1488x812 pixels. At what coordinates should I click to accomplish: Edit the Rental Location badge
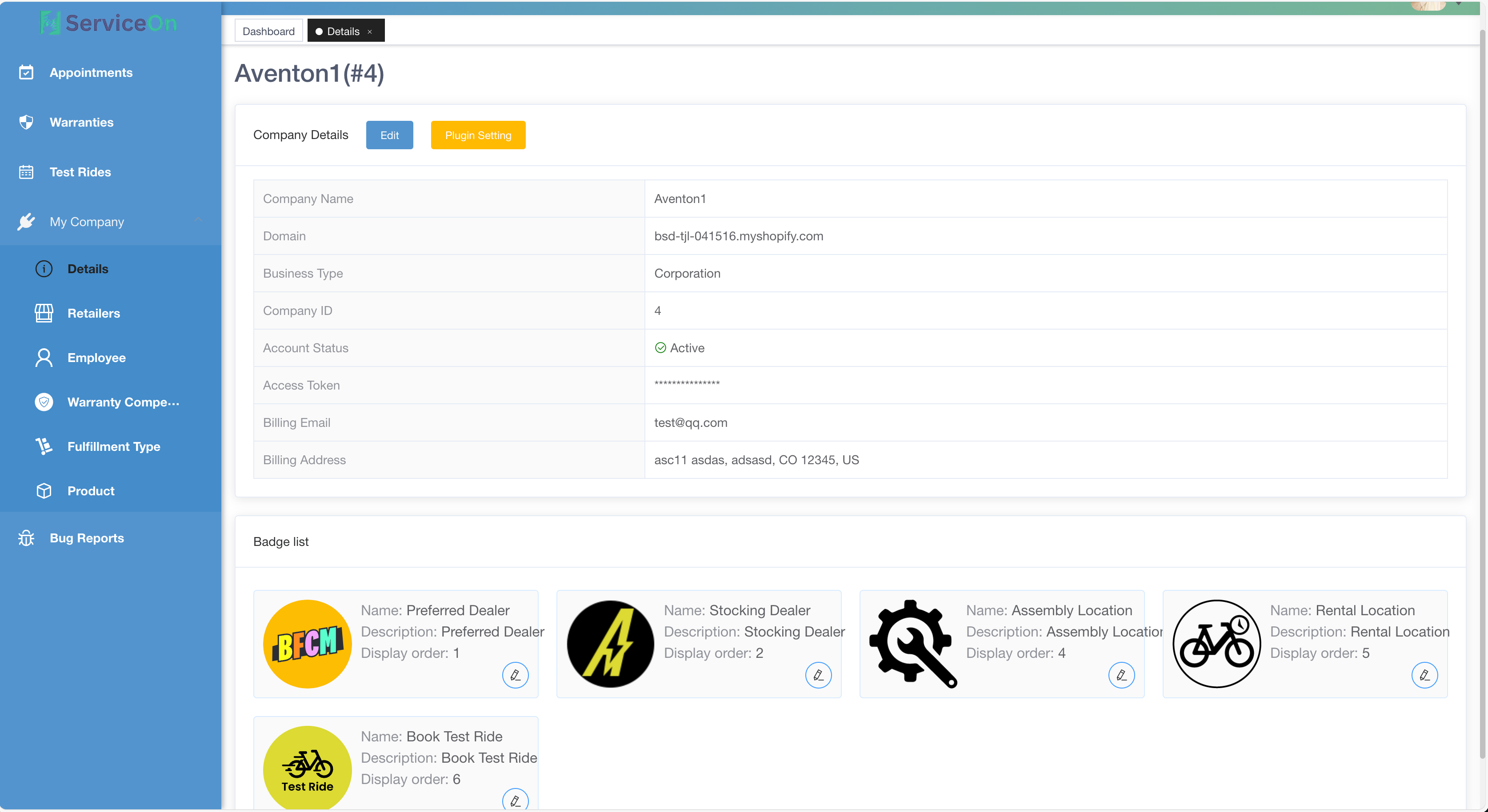point(1424,675)
